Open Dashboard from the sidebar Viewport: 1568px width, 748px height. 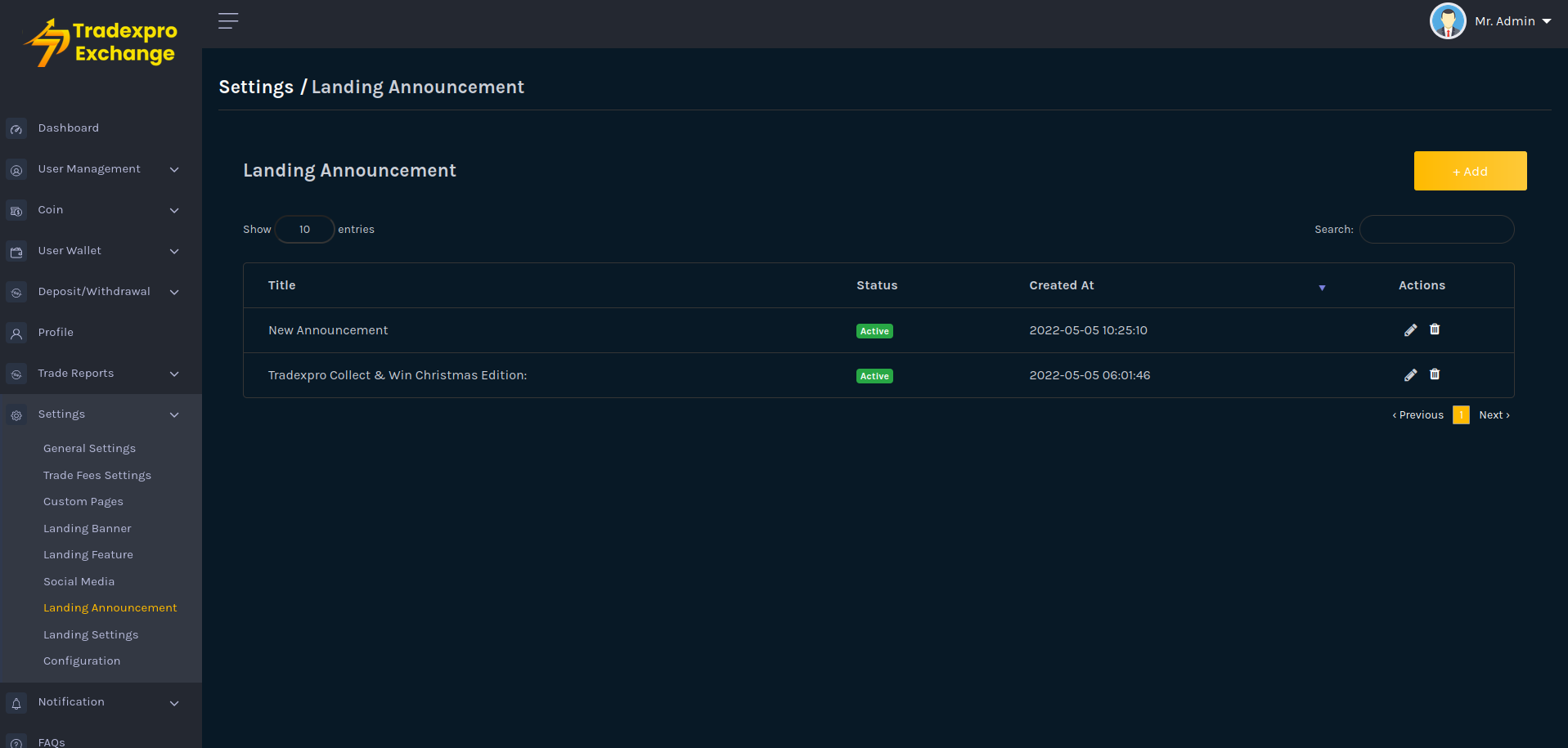(x=68, y=128)
